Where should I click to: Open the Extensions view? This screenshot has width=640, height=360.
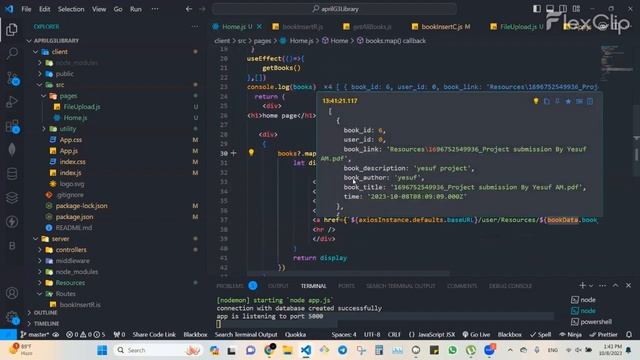pos(12,126)
